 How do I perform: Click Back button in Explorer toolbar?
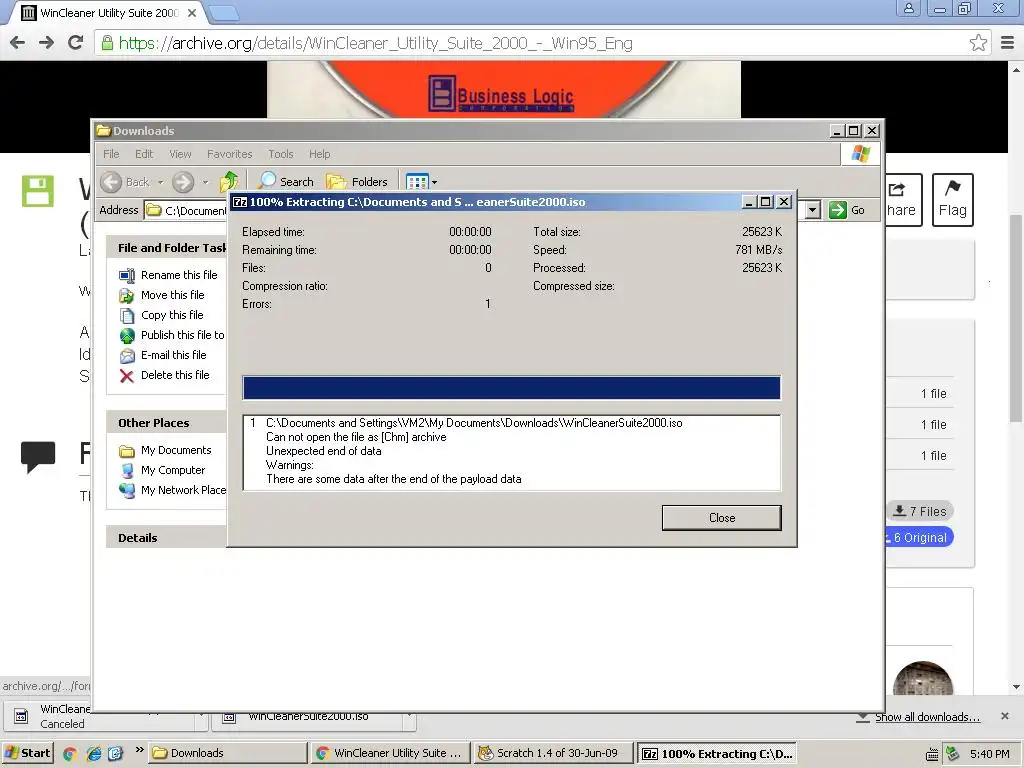point(125,182)
